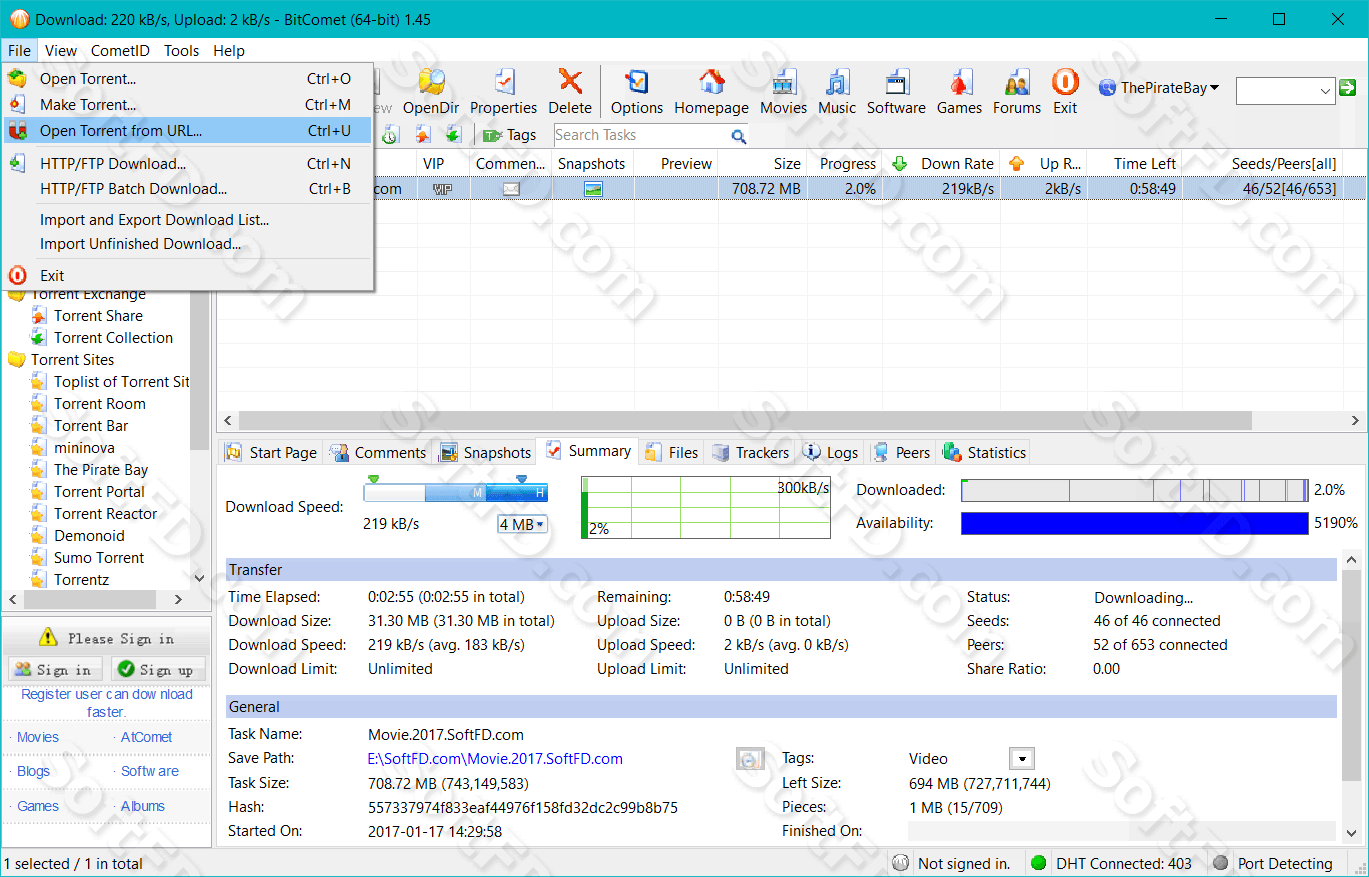Open Torrent Share in the sidebar
1369x877 pixels.
coord(98,316)
